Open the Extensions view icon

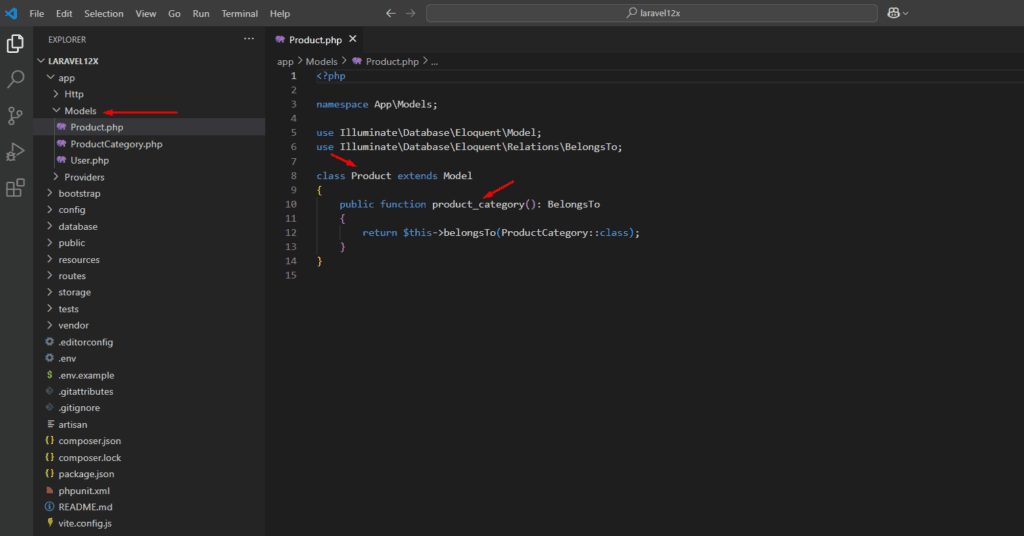pyautogui.click(x=15, y=187)
